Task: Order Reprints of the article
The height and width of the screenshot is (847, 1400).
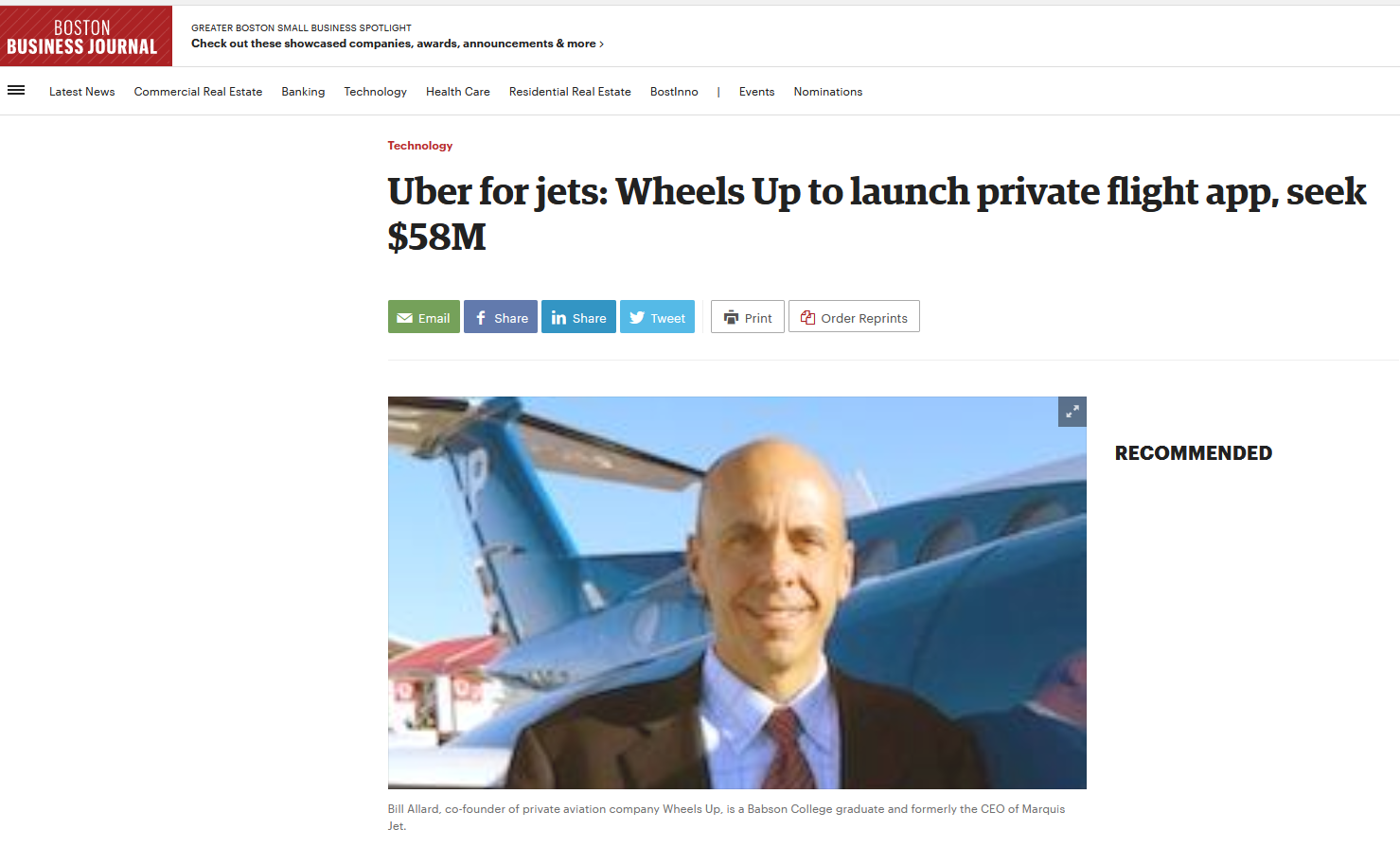Action: (x=854, y=317)
